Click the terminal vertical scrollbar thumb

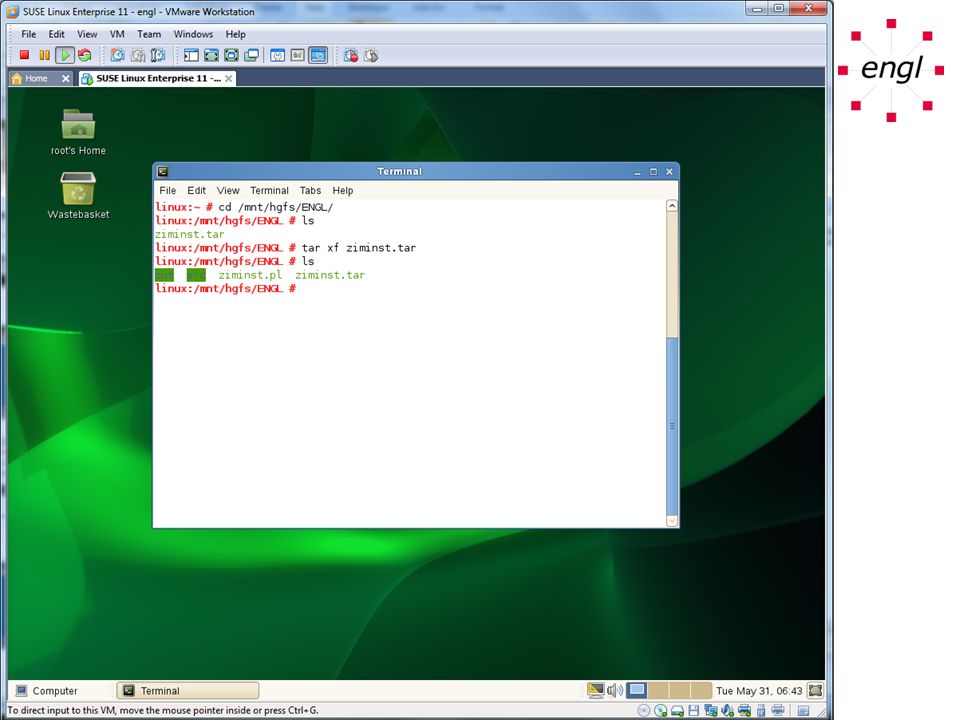click(x=672, y=426)
